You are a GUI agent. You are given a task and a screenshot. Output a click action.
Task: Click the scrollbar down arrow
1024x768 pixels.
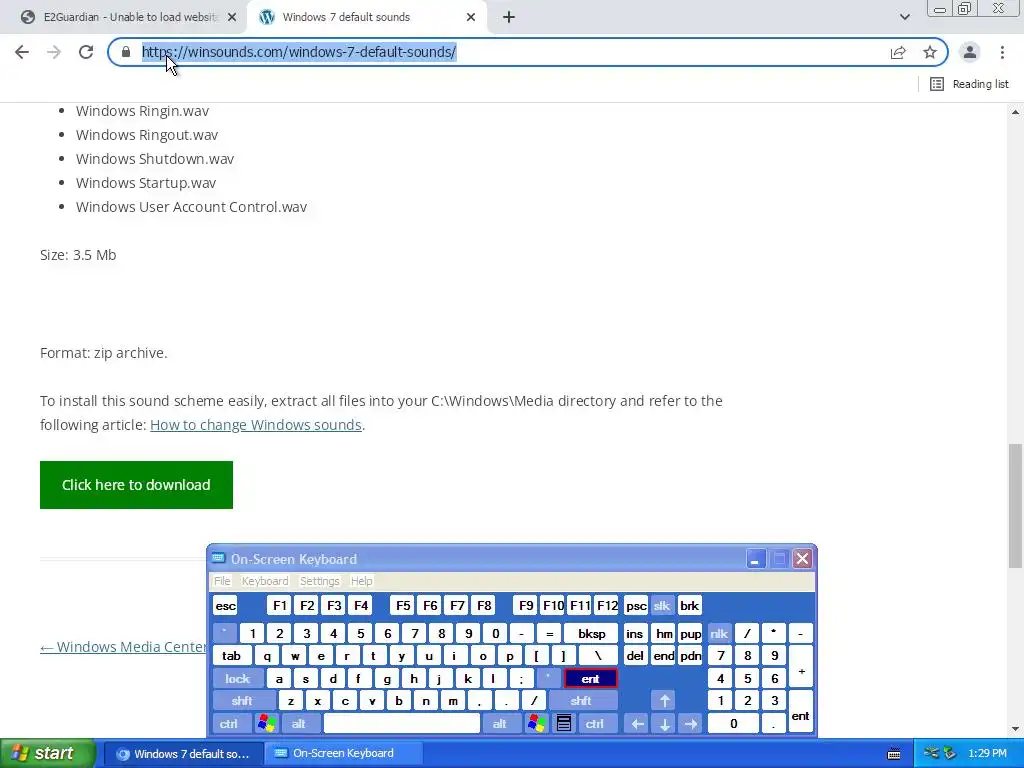coord(1015,729)
